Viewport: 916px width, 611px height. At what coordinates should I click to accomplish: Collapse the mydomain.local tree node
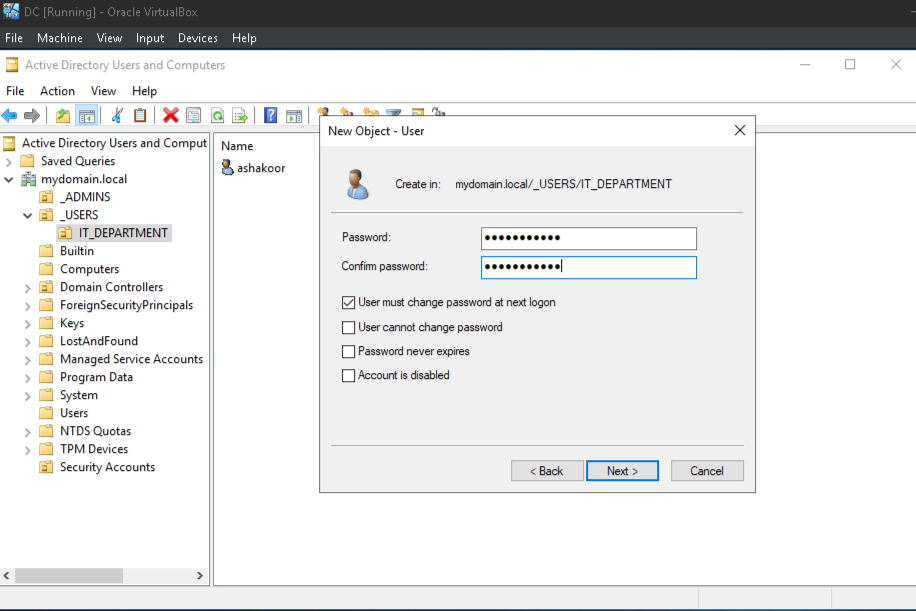tap(9, 179)
